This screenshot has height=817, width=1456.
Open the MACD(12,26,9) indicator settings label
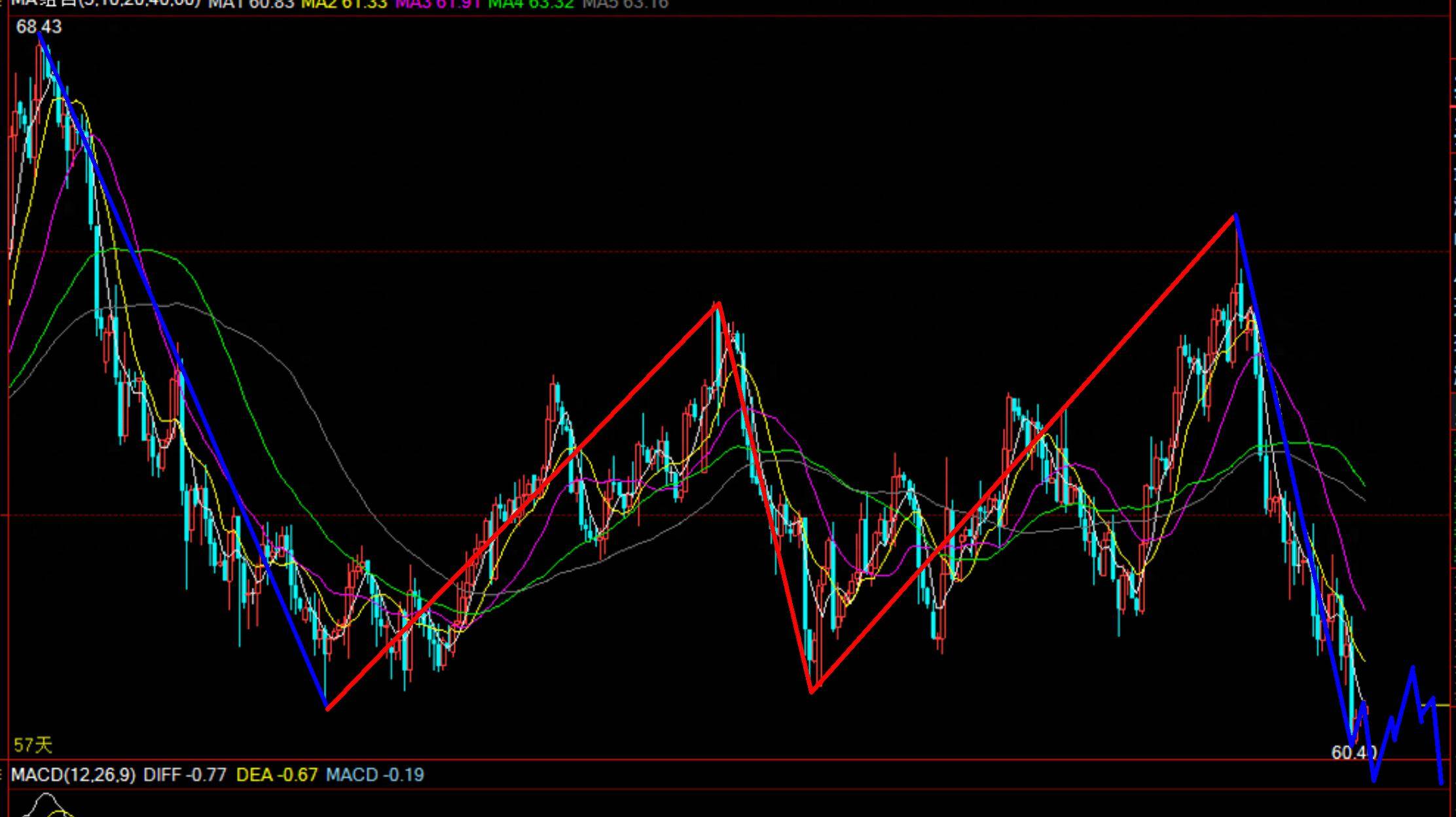(73, 775)
